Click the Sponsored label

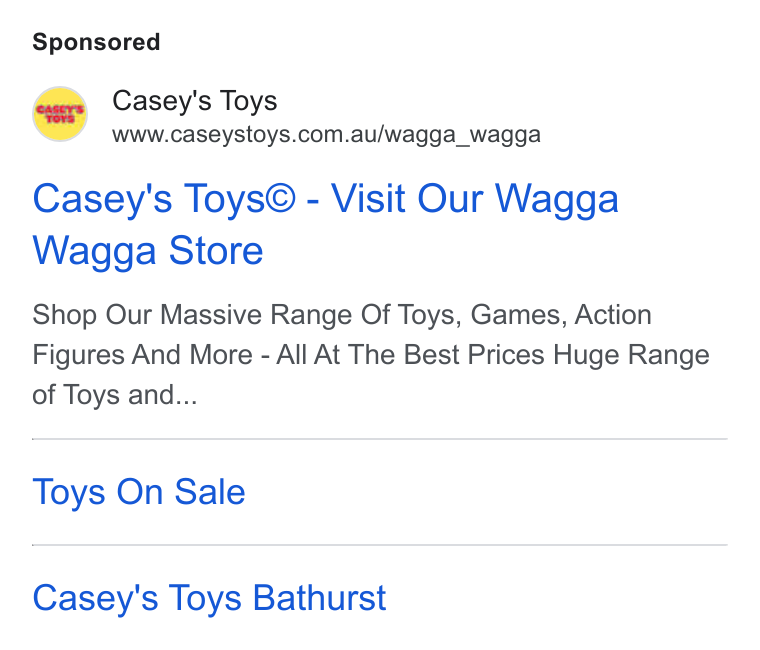tap(96, 42)
